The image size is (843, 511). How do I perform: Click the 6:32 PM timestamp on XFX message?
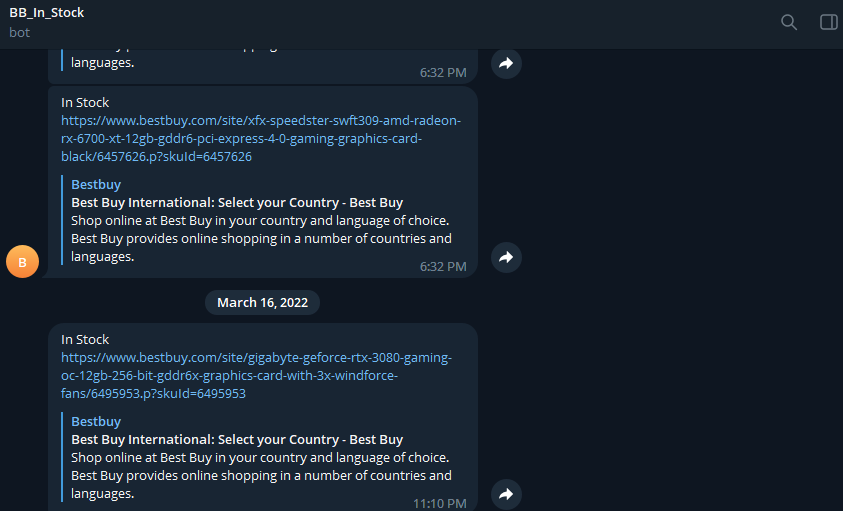pos(443,266)
